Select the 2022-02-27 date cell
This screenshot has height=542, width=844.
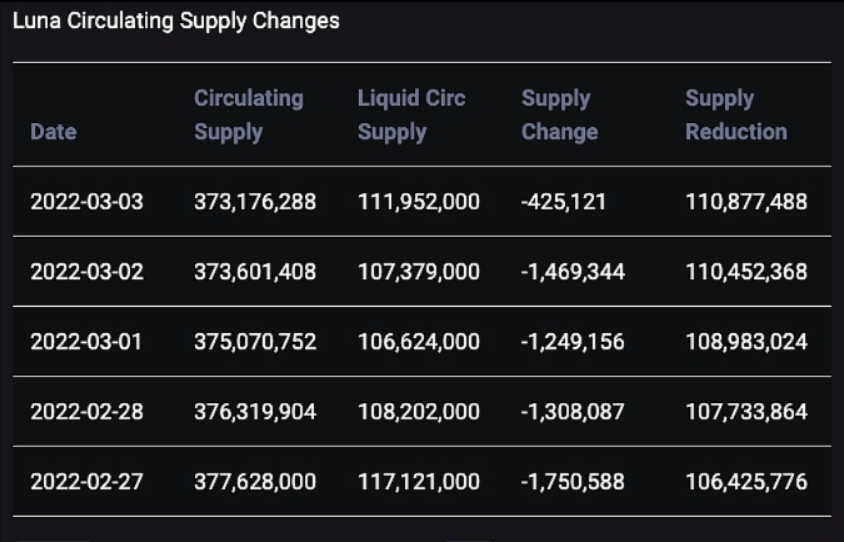tap(87, 482)
